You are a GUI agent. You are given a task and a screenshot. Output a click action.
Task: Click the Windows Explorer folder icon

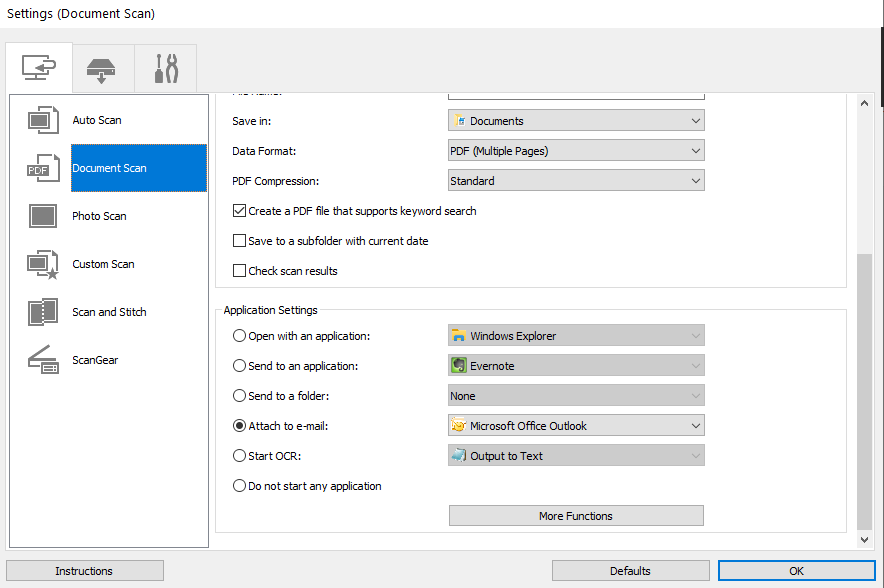(459, 336)
